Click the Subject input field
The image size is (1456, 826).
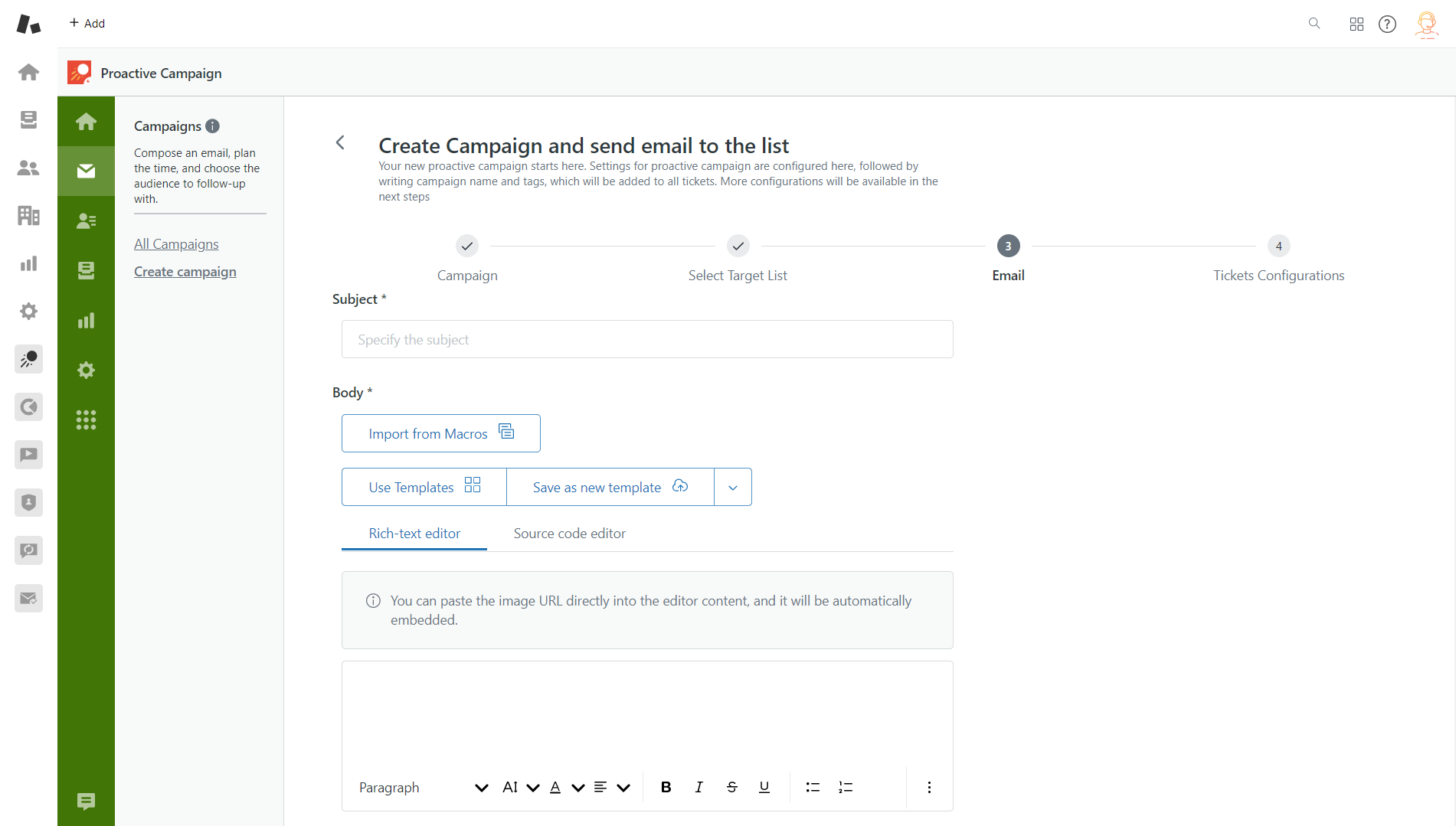coord(647,339)
